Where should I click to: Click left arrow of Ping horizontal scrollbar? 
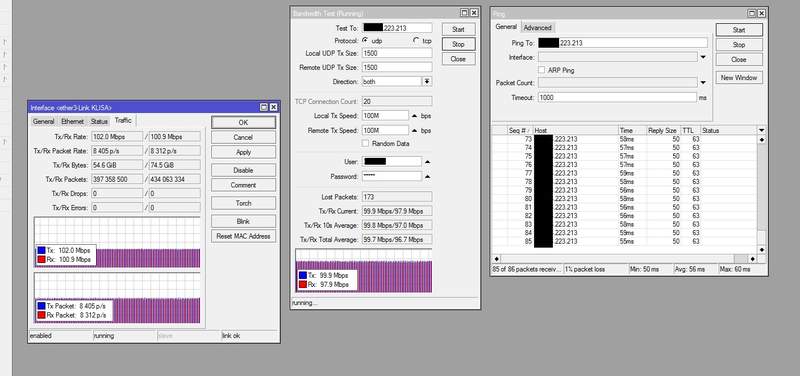coord(496,259)
